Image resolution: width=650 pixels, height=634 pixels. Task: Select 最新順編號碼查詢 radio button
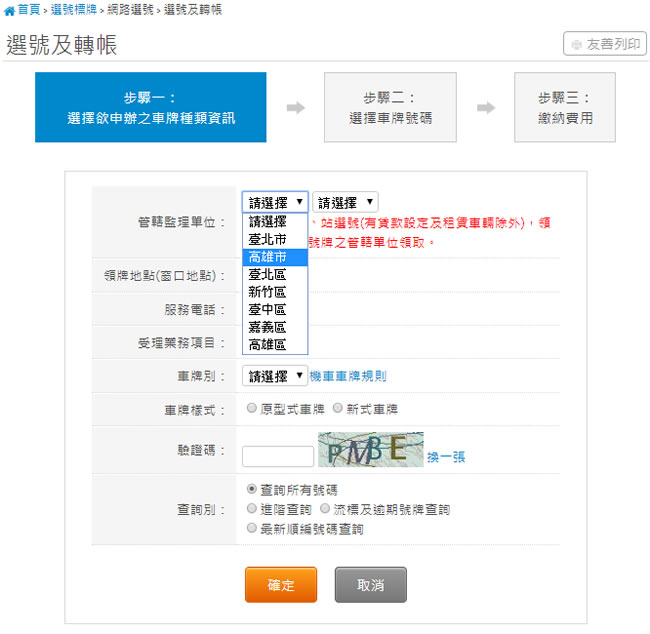(251, 528)
